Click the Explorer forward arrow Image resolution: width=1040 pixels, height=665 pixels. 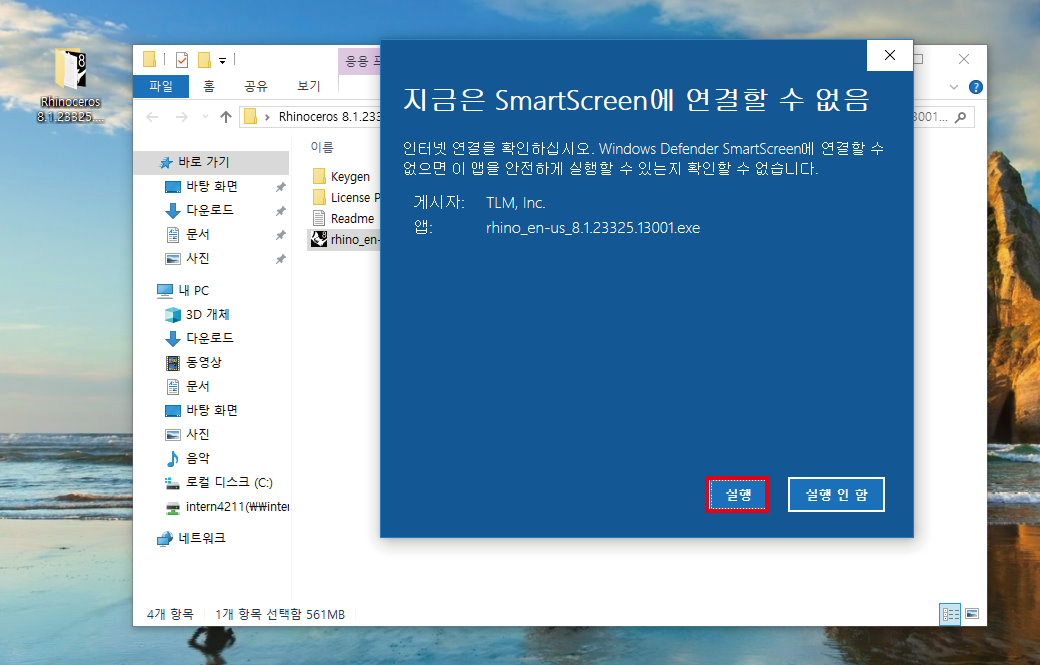tap(182, 117)
